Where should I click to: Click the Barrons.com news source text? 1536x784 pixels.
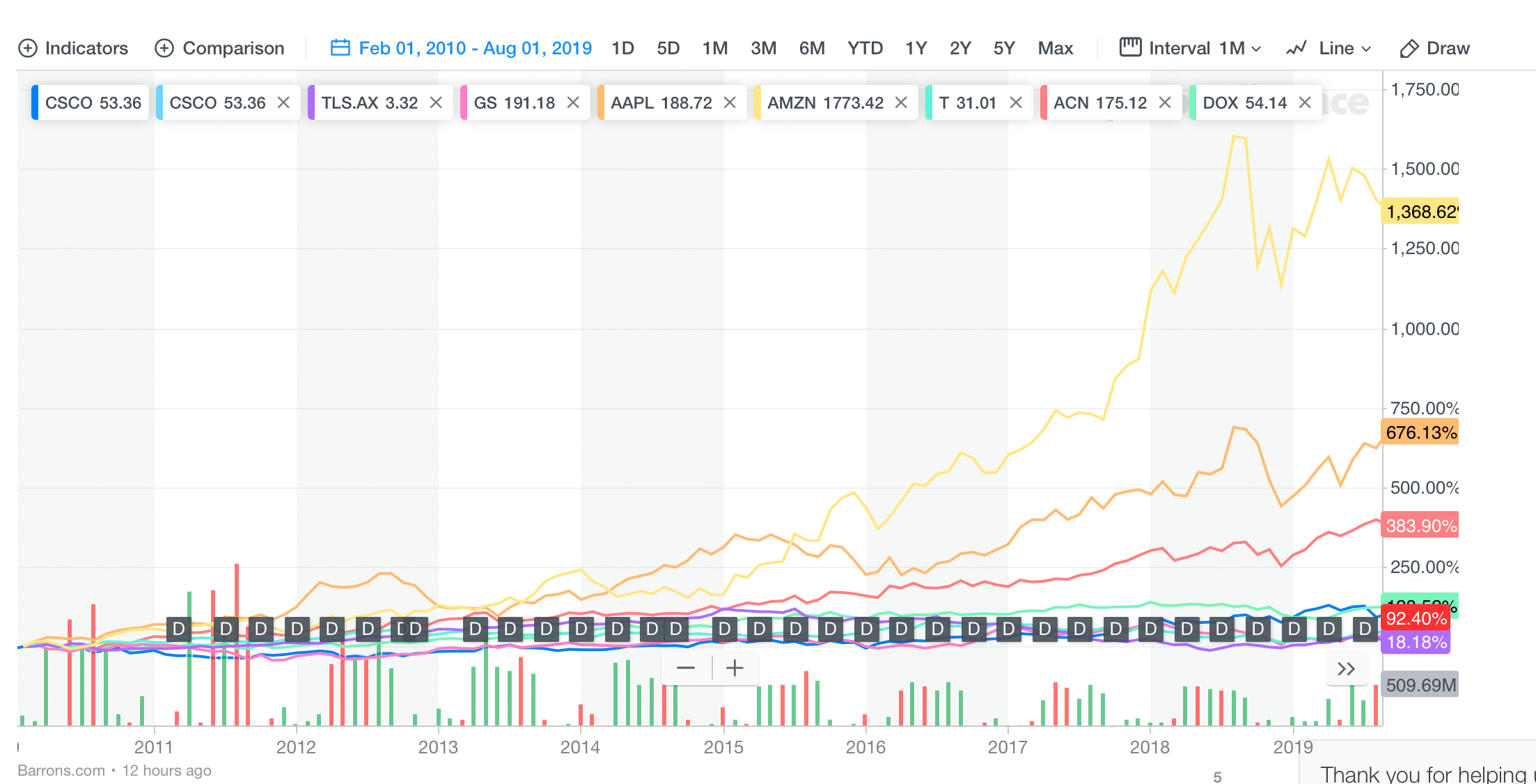pos(61,771)
